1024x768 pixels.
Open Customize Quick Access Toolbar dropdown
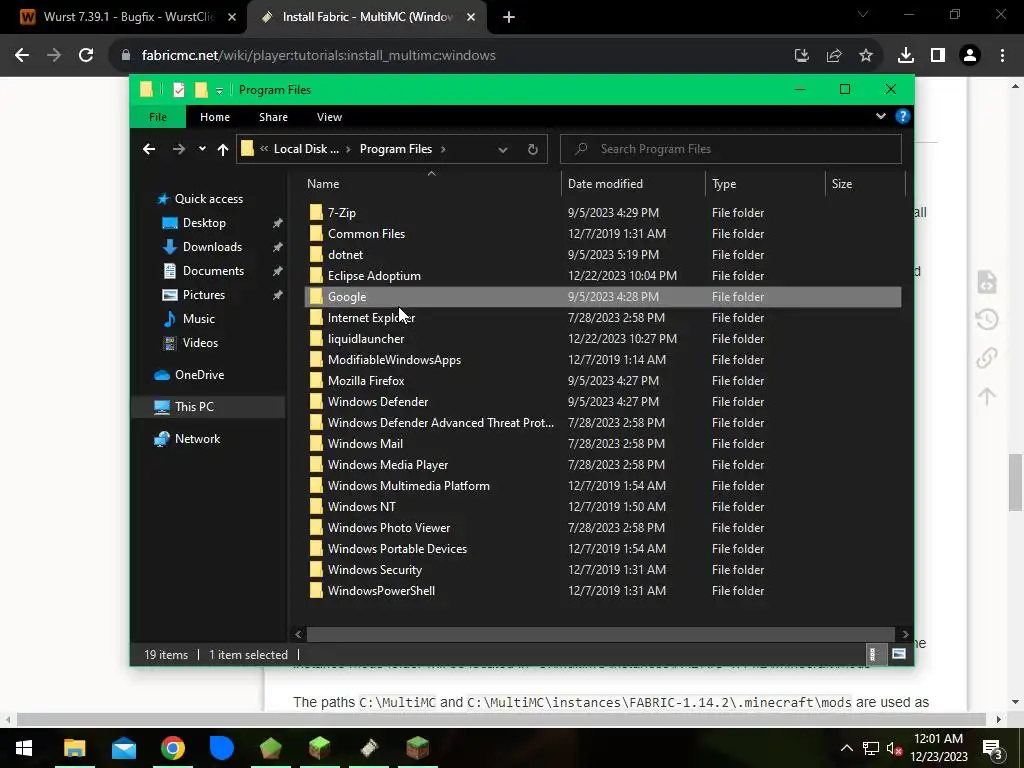pos(219,91)
